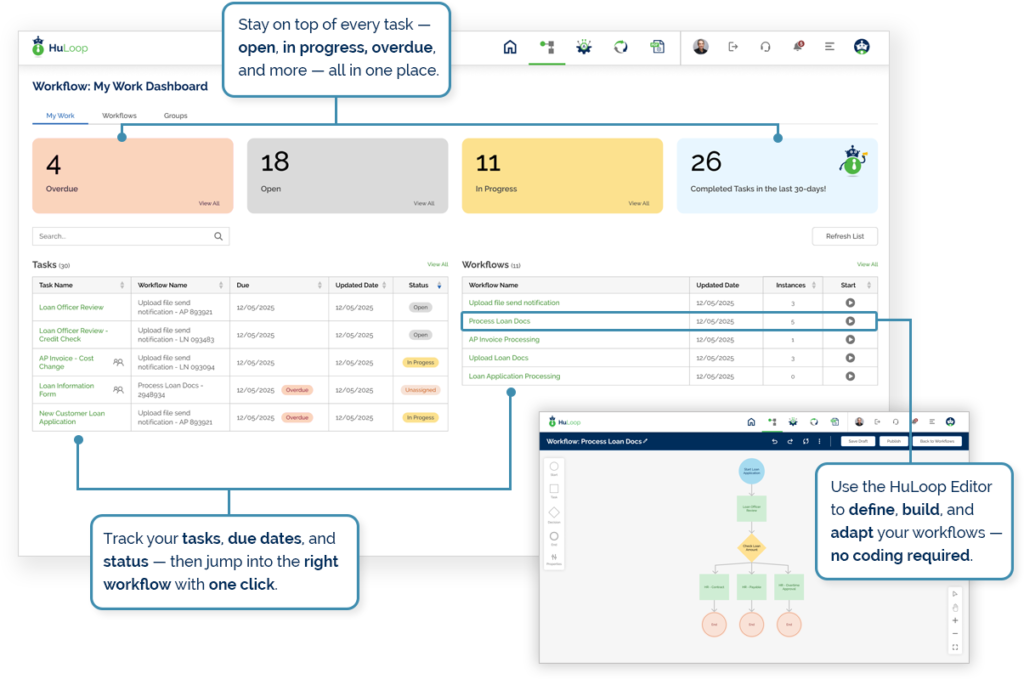Select the Home icon in the navigation bar
Image resolution: width=1024 pixels, height=679 pixels.
pyautogui.click(x=510, y=46)
